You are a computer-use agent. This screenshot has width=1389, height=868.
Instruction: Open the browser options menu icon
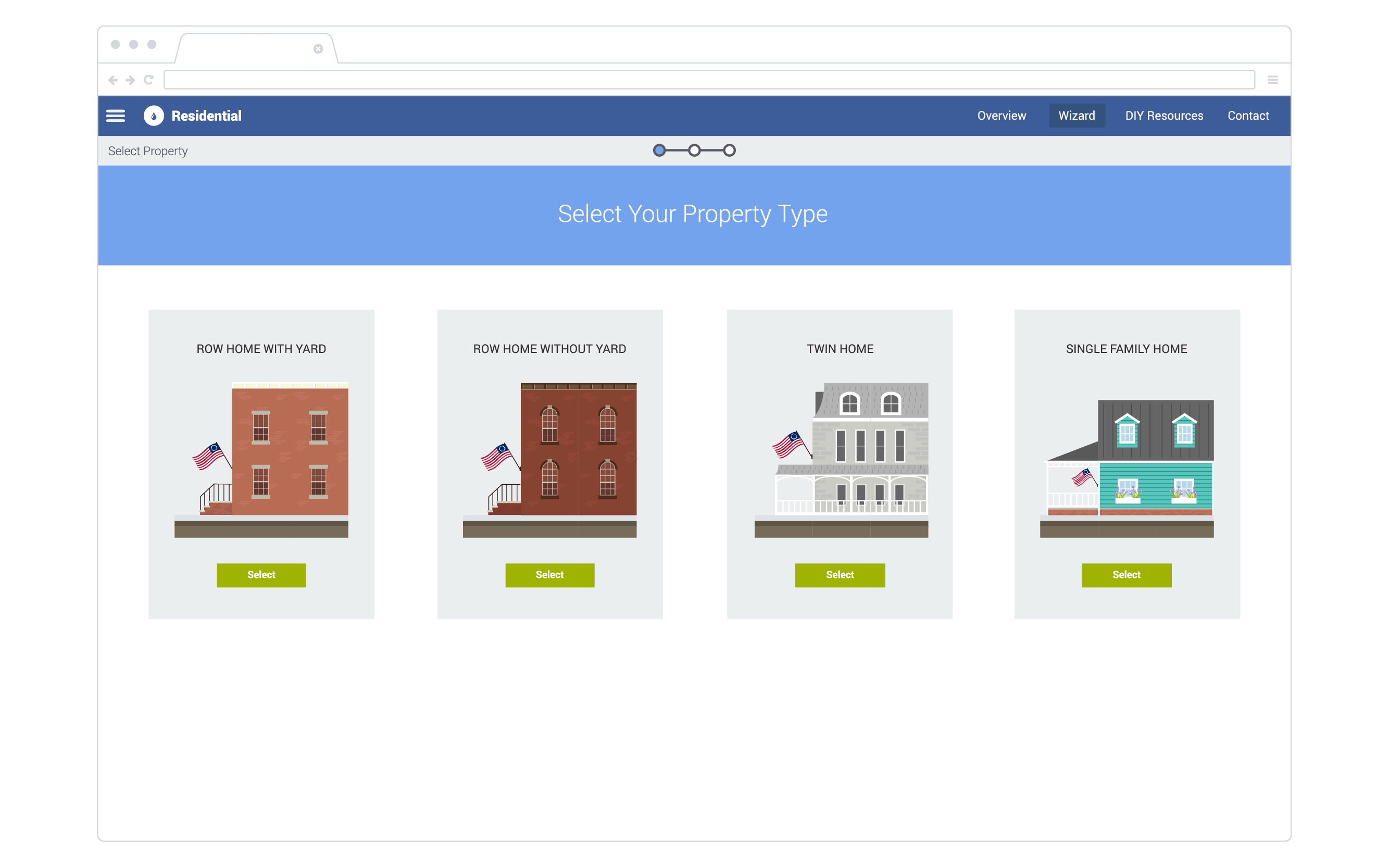(x=1272, y=80)
